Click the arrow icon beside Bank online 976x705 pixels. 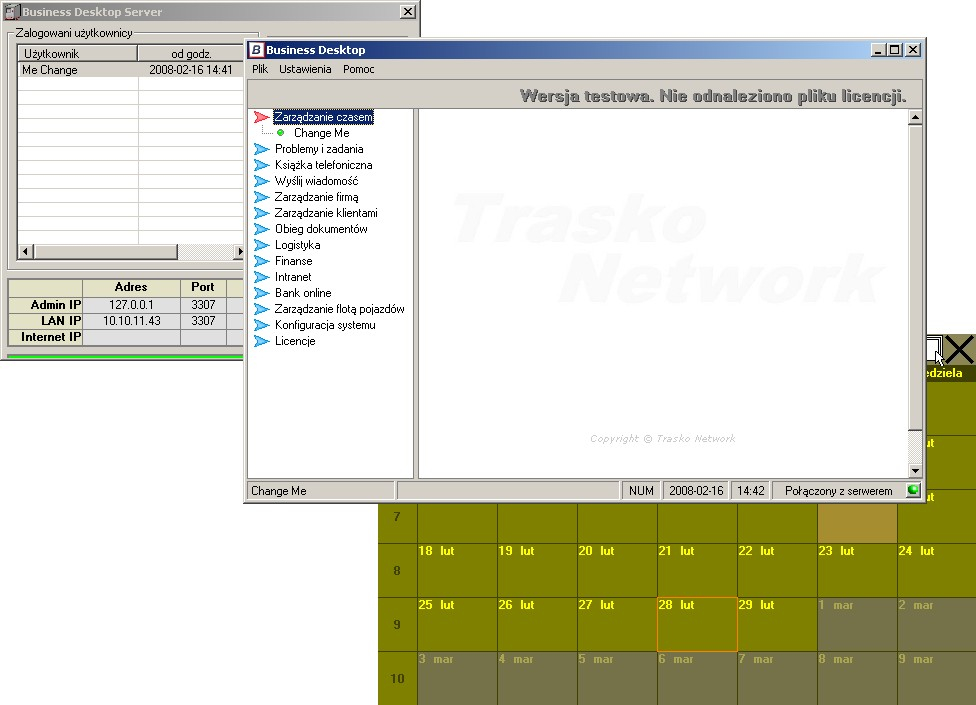pos(261,293)
